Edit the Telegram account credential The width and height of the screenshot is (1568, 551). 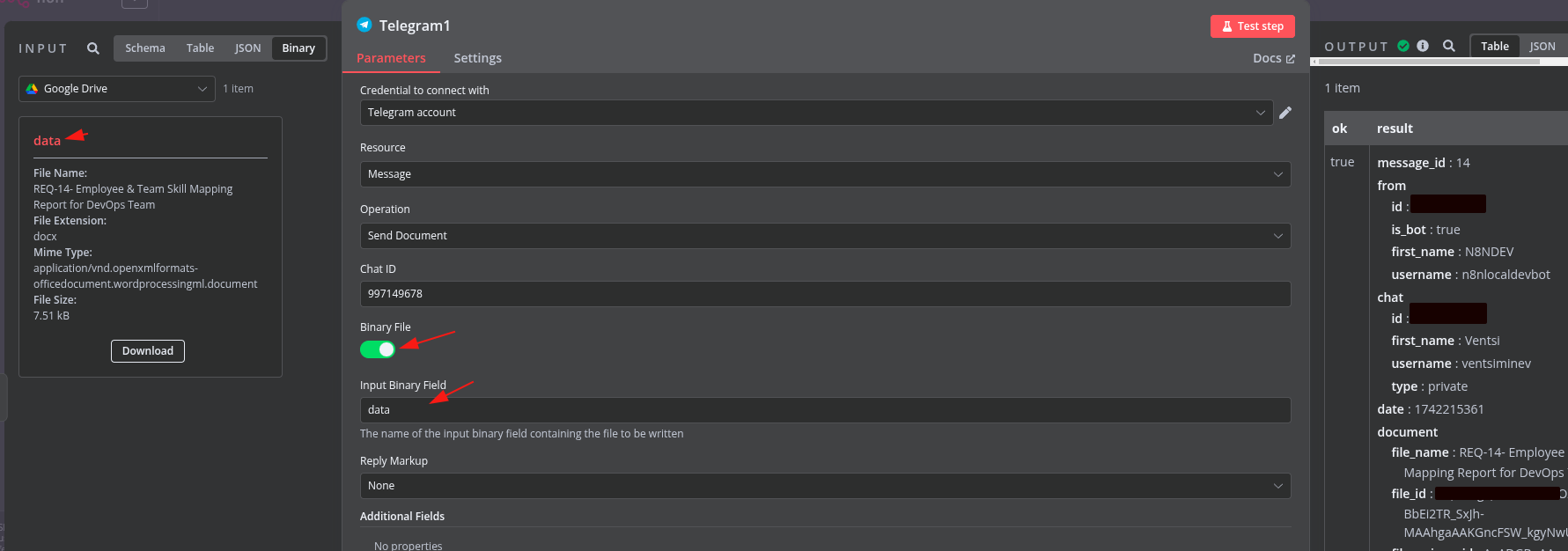point(1285,113)
